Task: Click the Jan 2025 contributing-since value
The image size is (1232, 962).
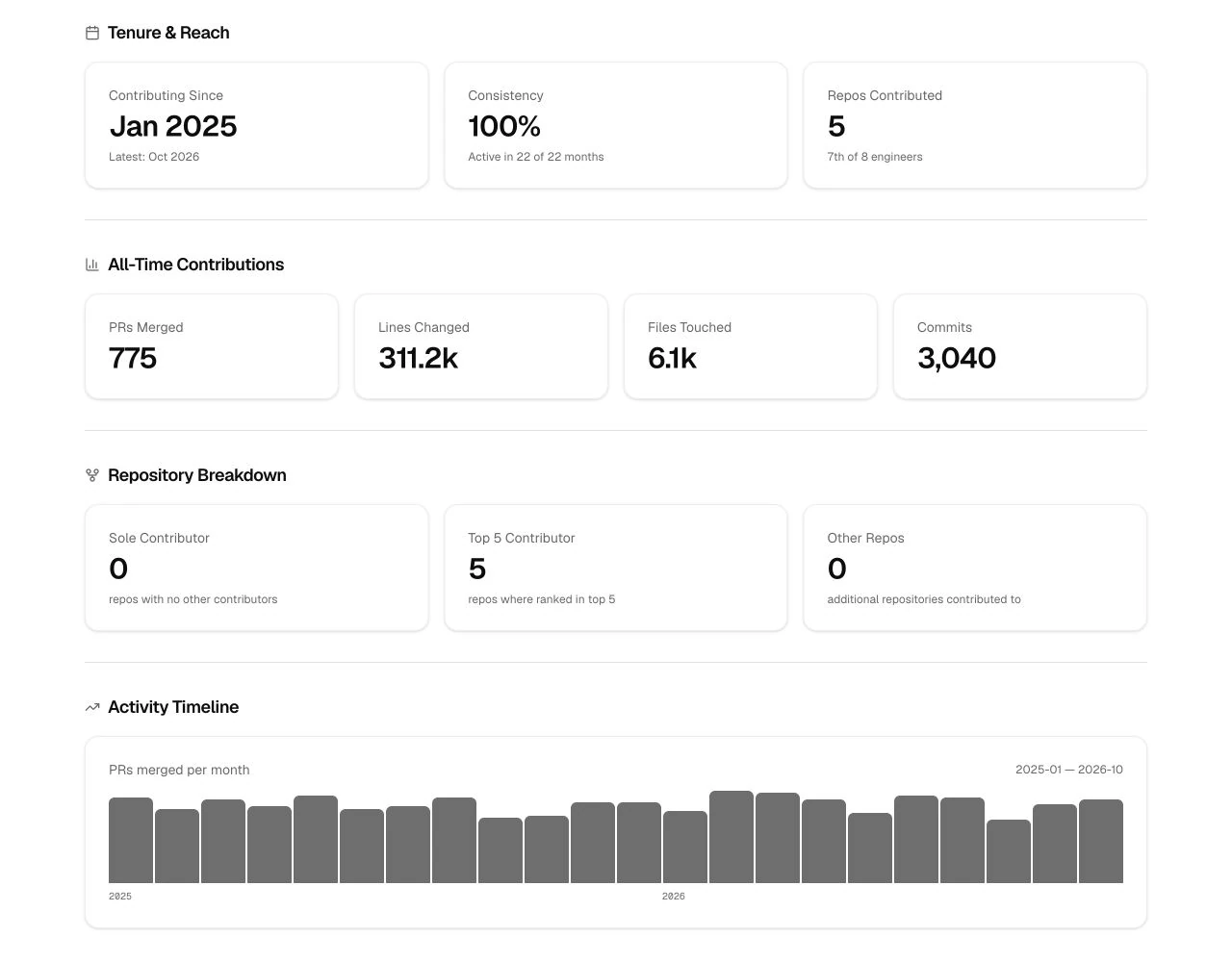Action: [173, 126]
